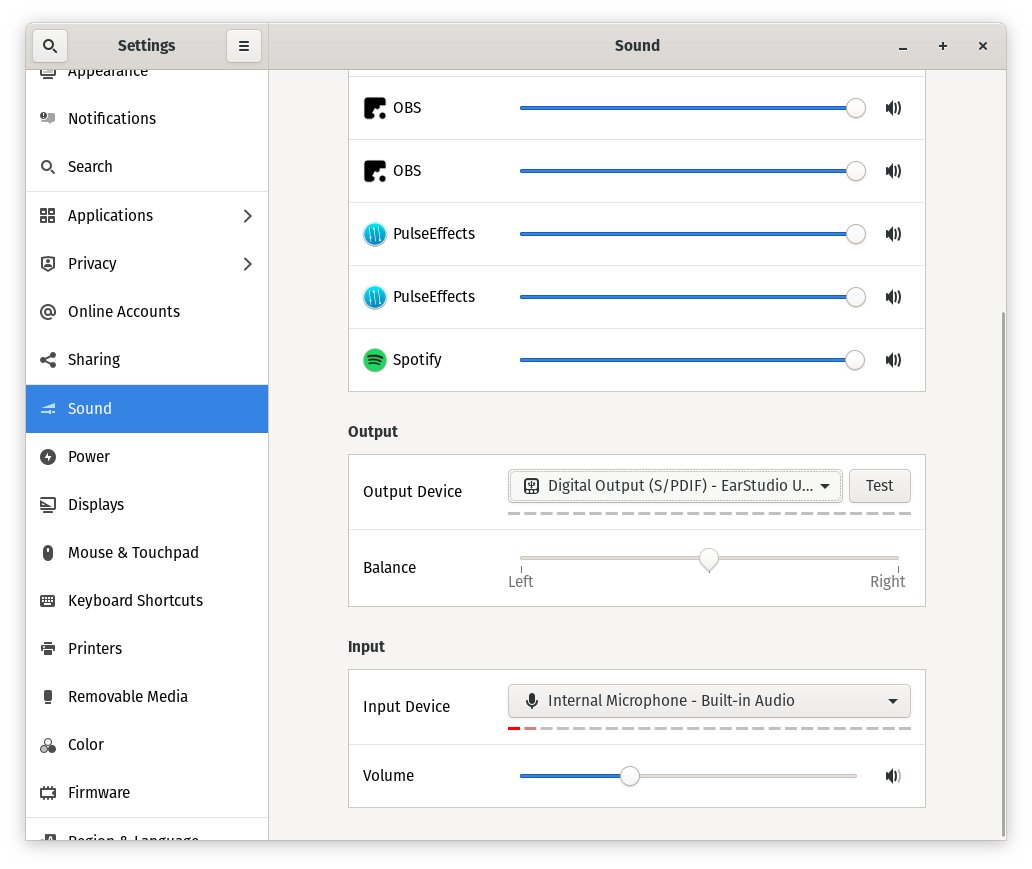
Task: Click the Color circles icon
Action: point(47,745)
